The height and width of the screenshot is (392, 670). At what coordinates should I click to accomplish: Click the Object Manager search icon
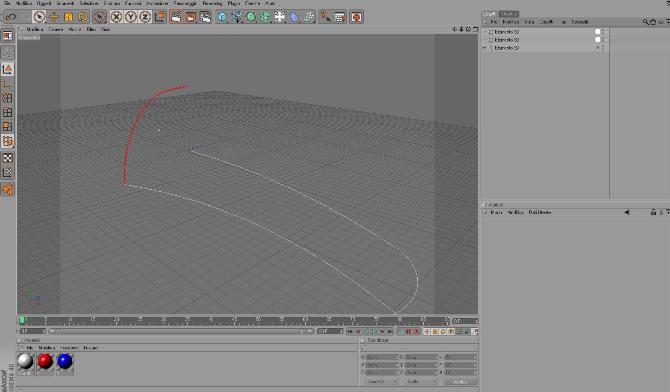[646, 22]
